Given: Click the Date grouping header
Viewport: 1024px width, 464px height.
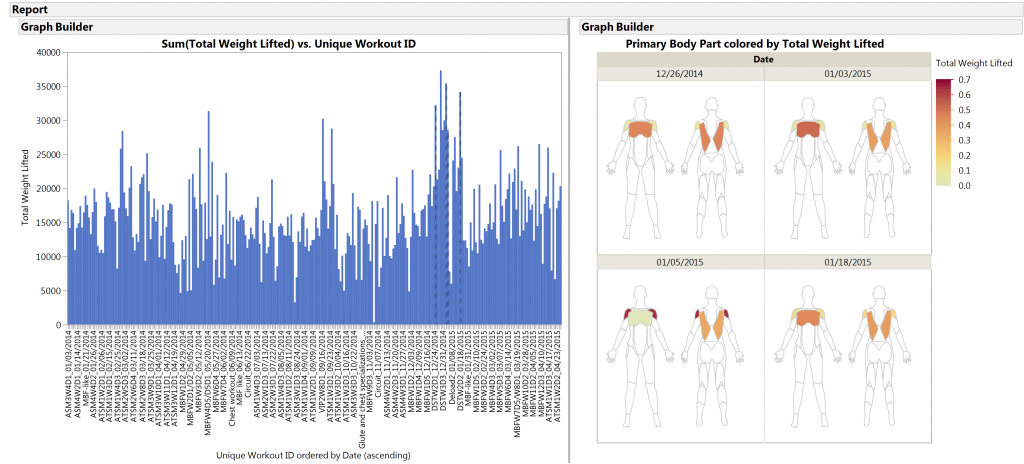Looking at the screenshot, I should pos(763,59).
